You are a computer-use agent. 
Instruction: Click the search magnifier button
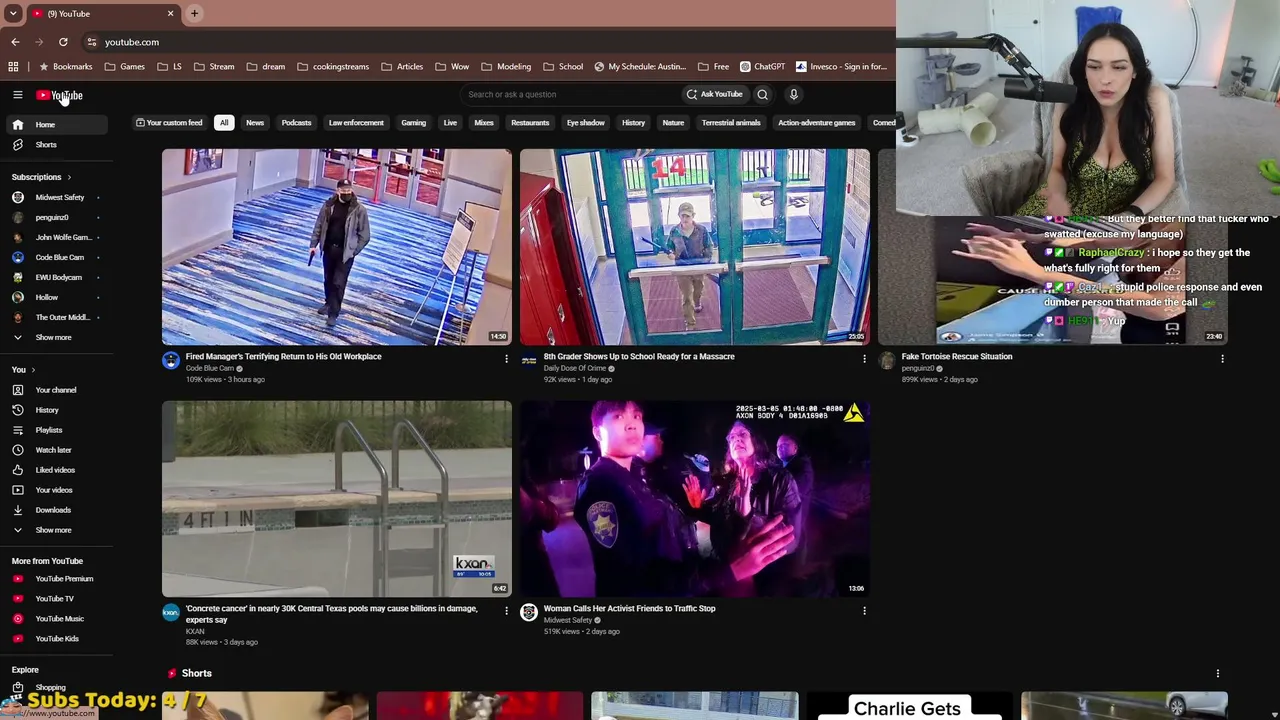click(x=762, y=95)
